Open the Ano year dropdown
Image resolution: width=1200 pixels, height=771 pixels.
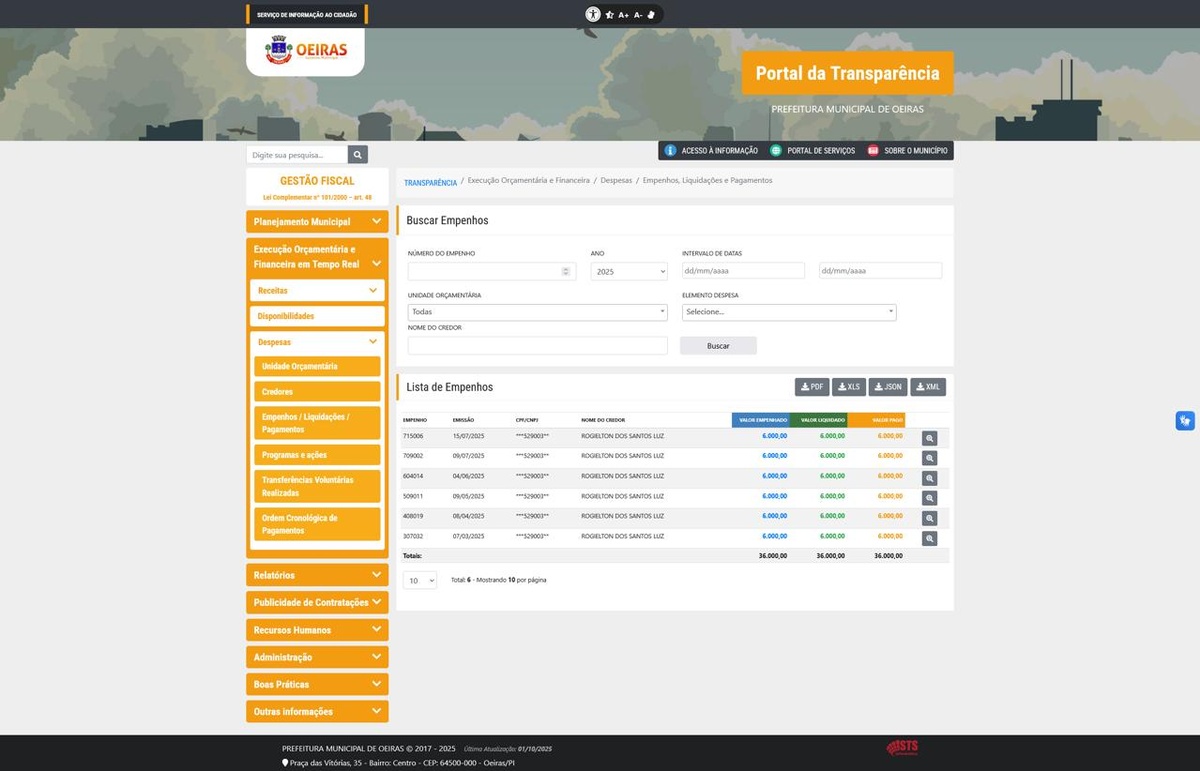point(629,271)
